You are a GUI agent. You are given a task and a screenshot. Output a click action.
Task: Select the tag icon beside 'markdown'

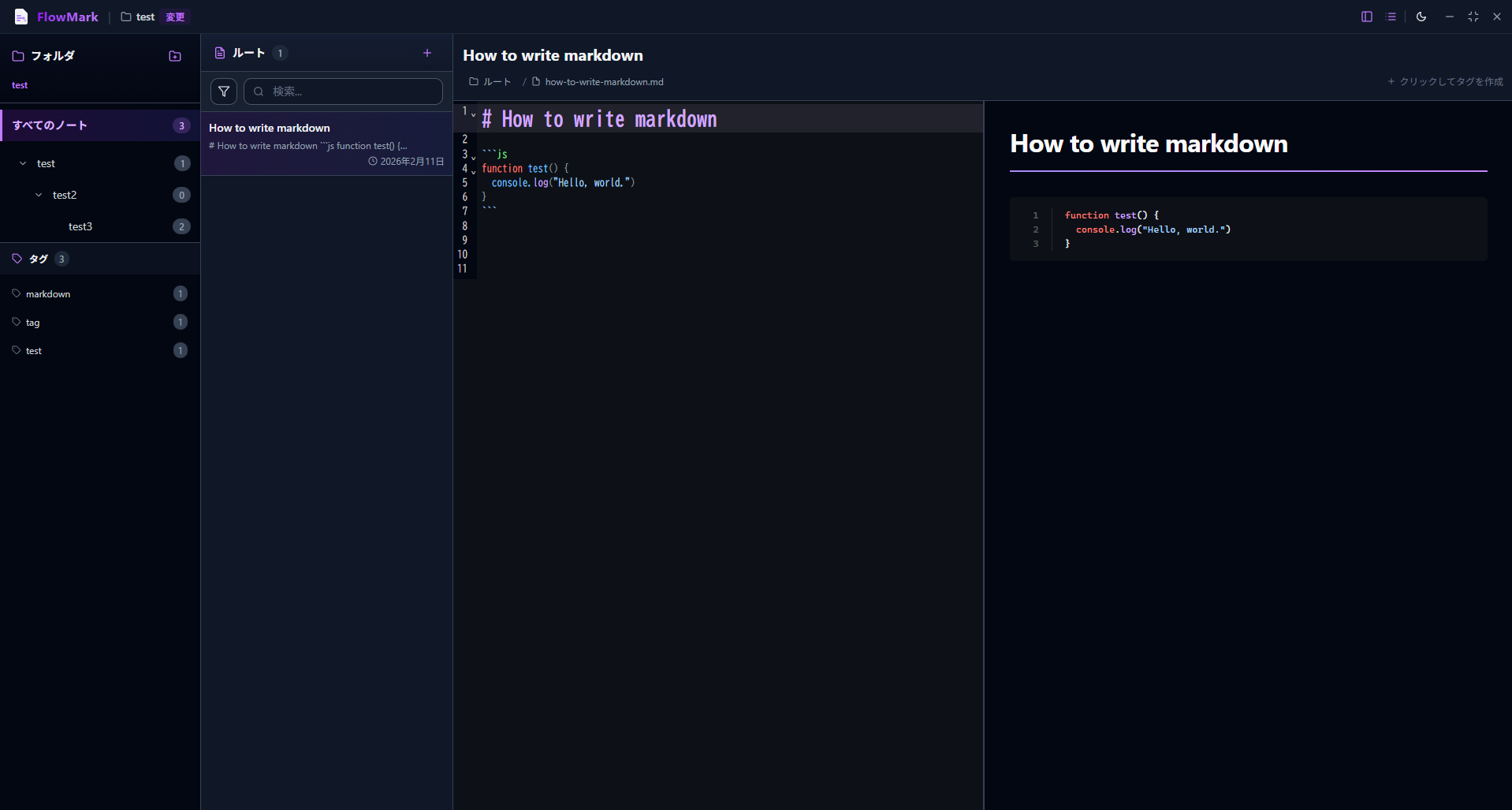tap(17, 293)
